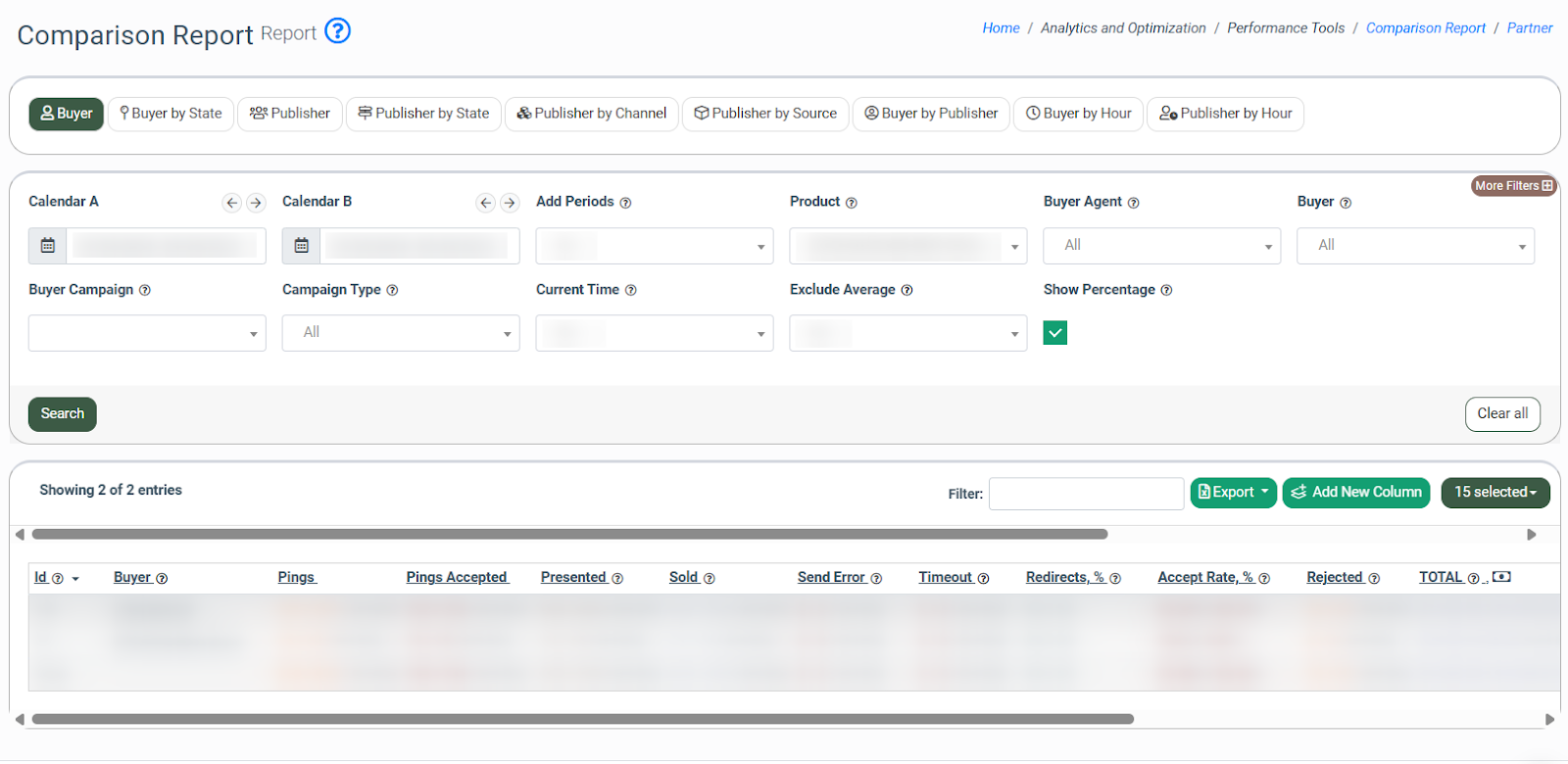Click info icon beside Accept Rate column
1568x764 pixels.
(1264, 579)
